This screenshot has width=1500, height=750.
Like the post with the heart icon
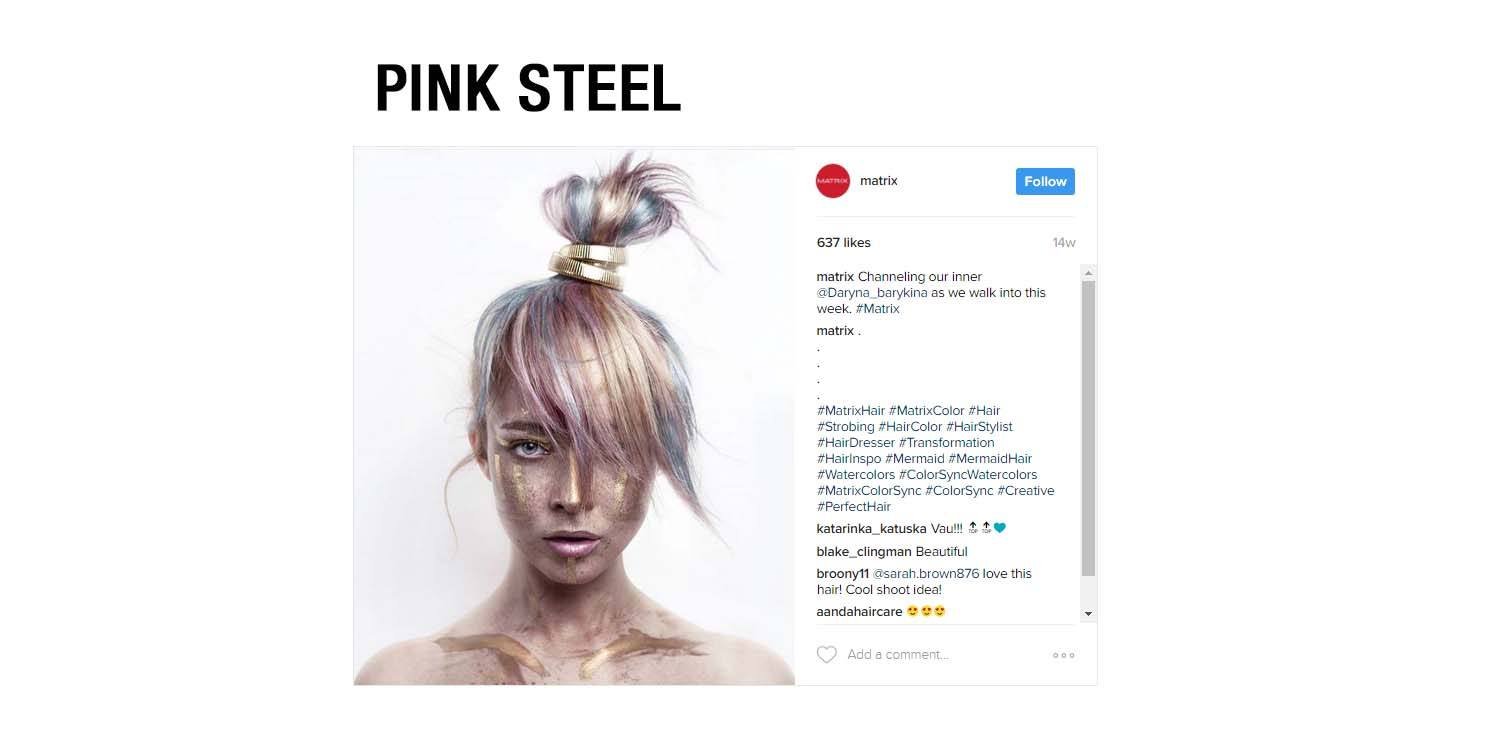click(827, 655)
